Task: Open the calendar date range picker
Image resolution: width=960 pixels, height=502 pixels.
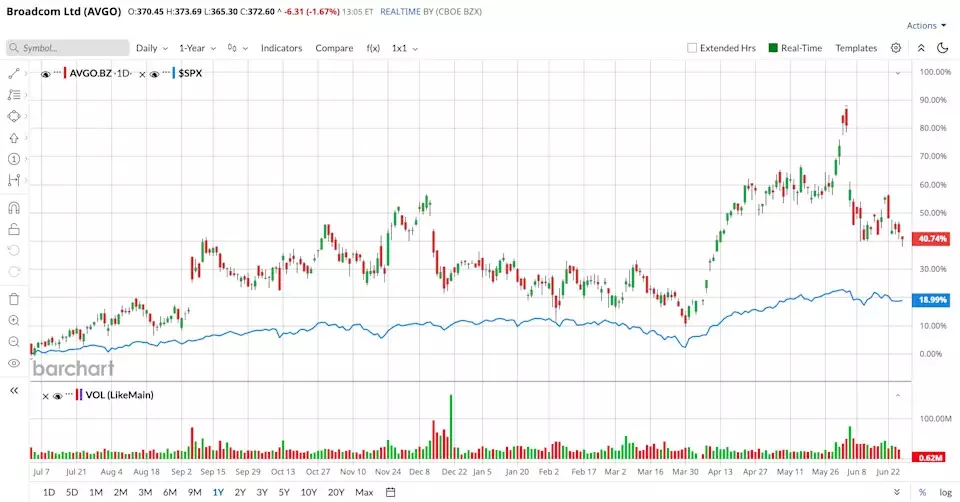Action: coord(391,492)
